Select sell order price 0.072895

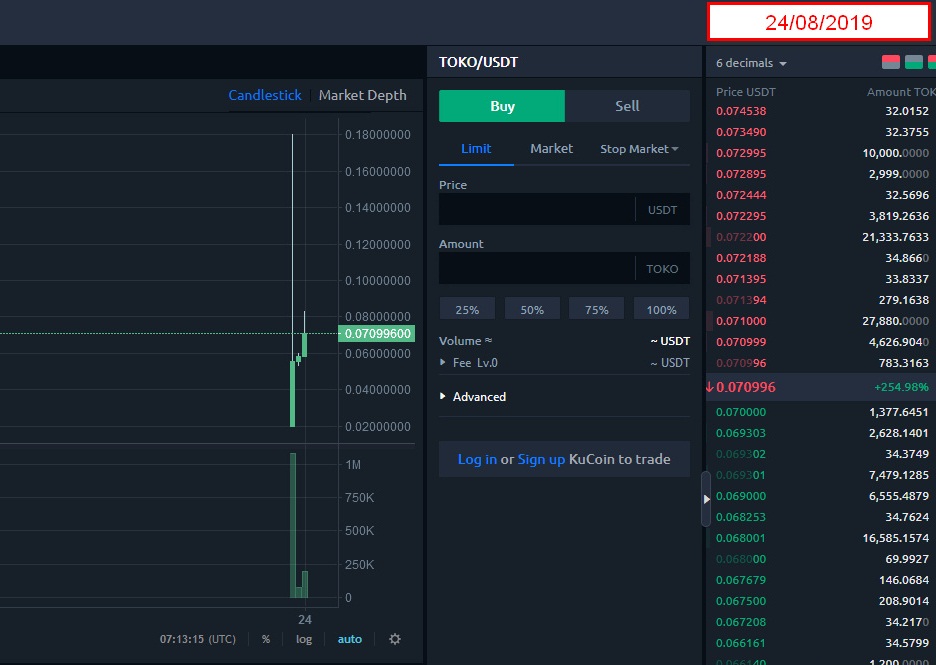(x=741, y=174)
